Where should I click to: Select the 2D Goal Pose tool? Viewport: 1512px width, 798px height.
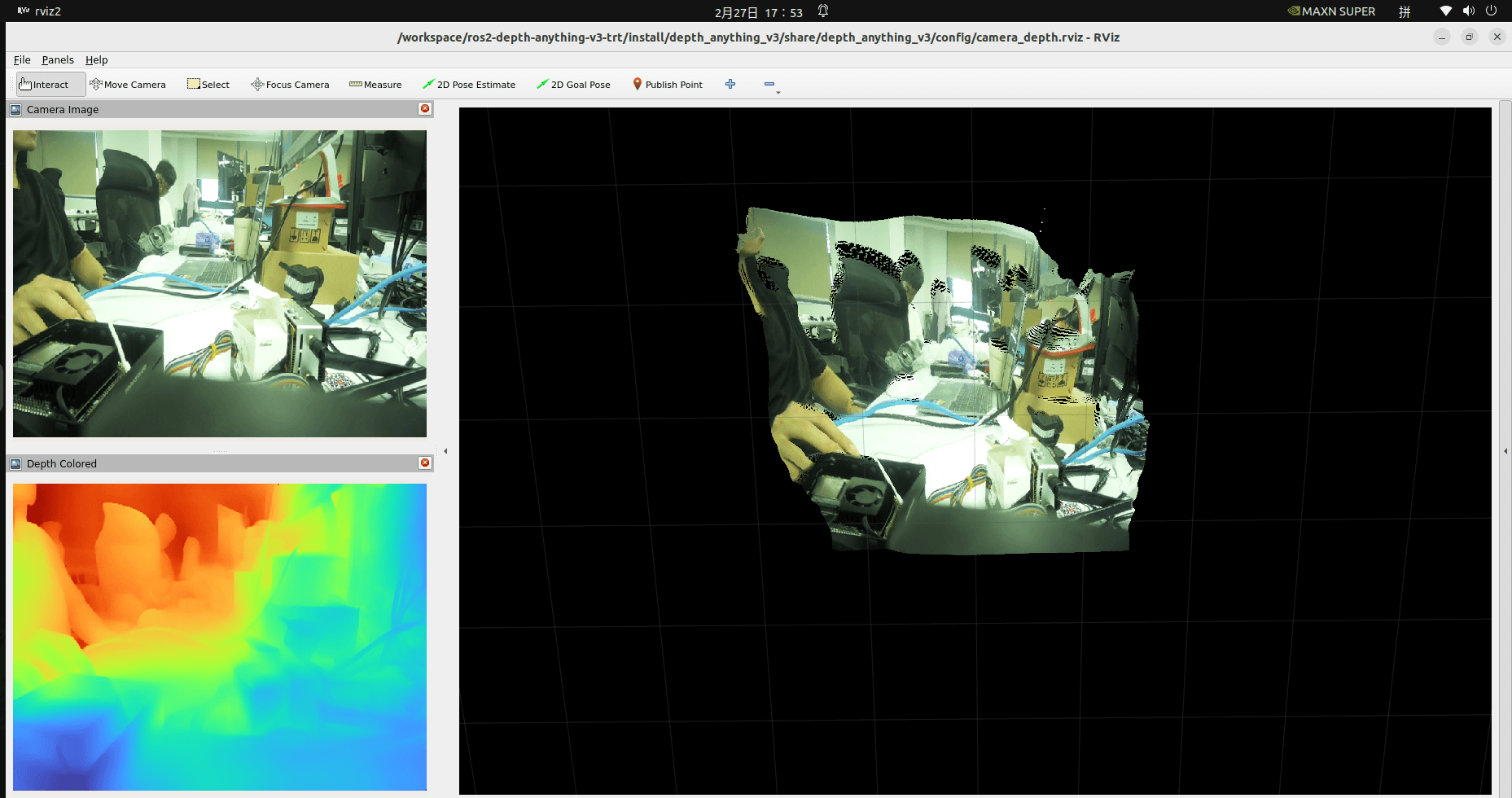click(x=573, y=84)
